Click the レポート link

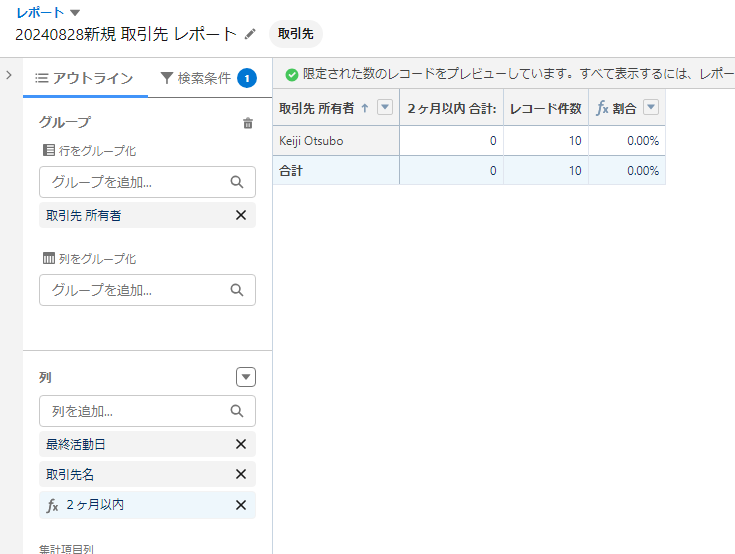click(x=40, y=13)
